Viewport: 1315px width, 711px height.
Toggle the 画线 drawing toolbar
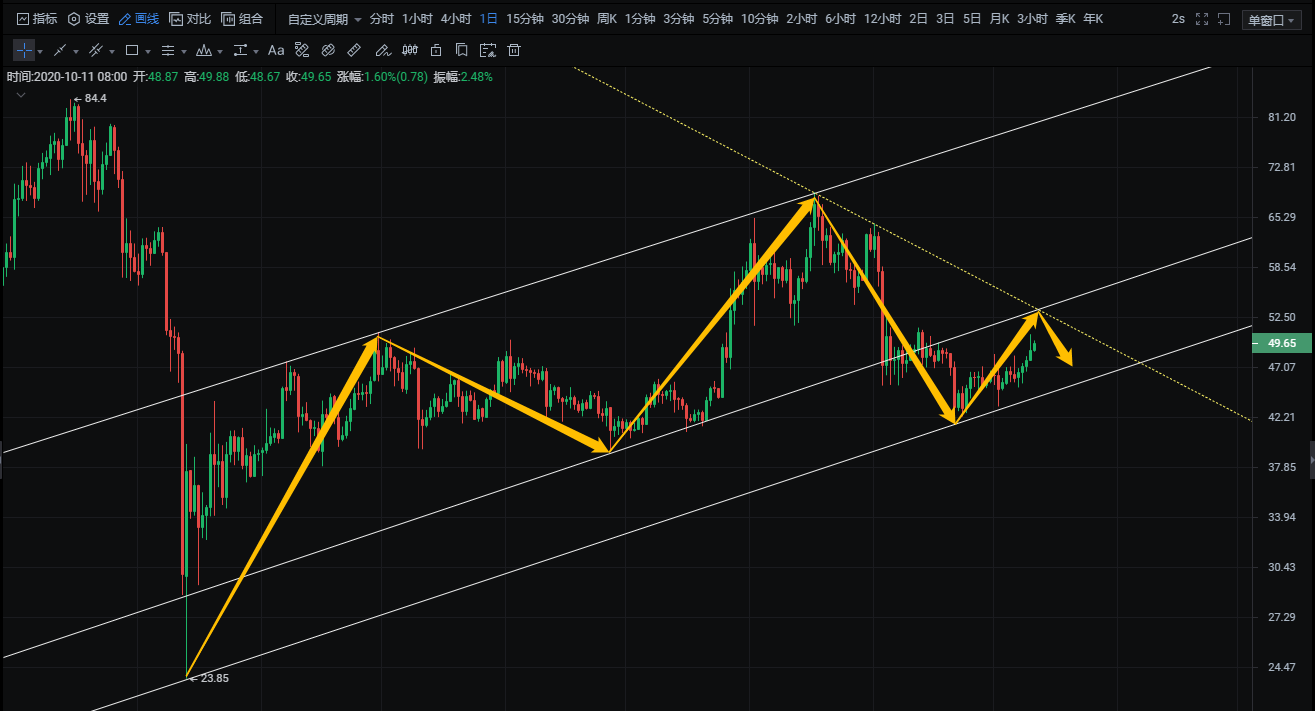(138, 19)
